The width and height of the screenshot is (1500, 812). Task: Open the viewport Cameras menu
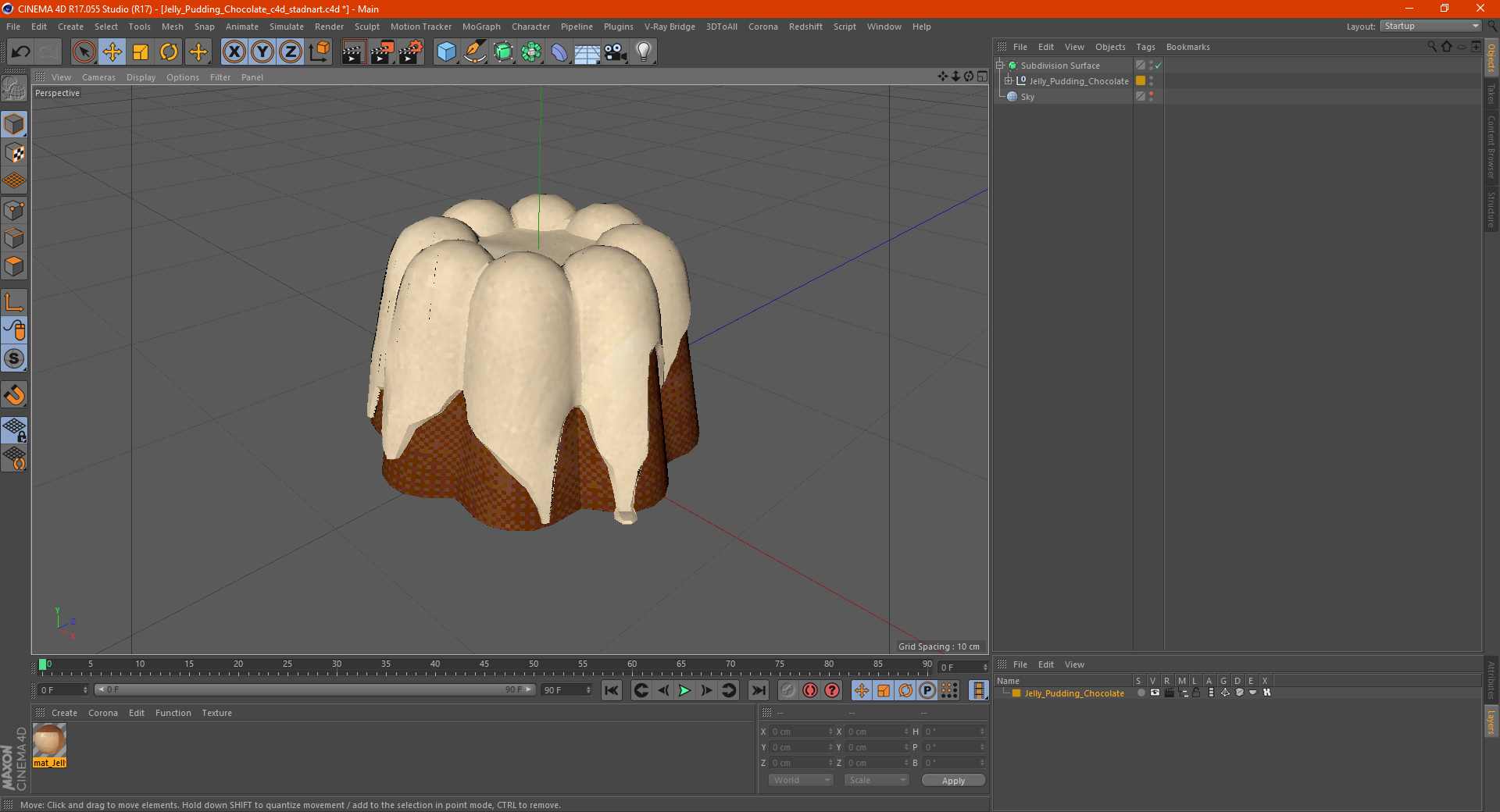[x=98, y=77]
